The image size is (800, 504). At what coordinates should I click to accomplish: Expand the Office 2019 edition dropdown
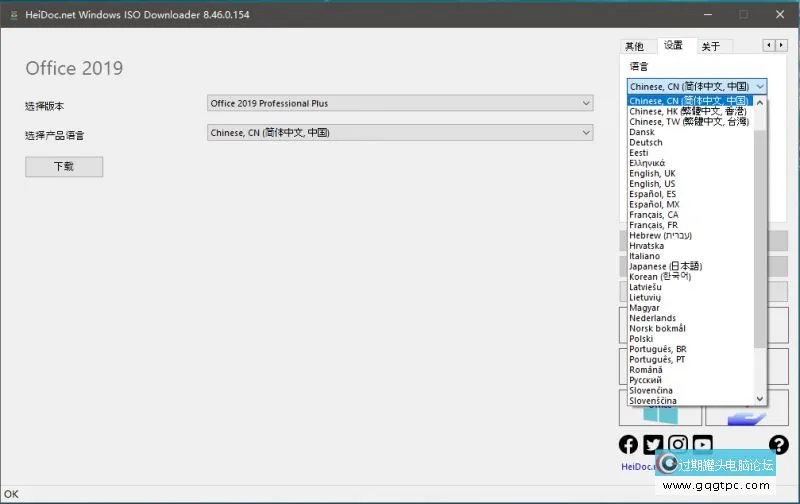pos(400,103)
